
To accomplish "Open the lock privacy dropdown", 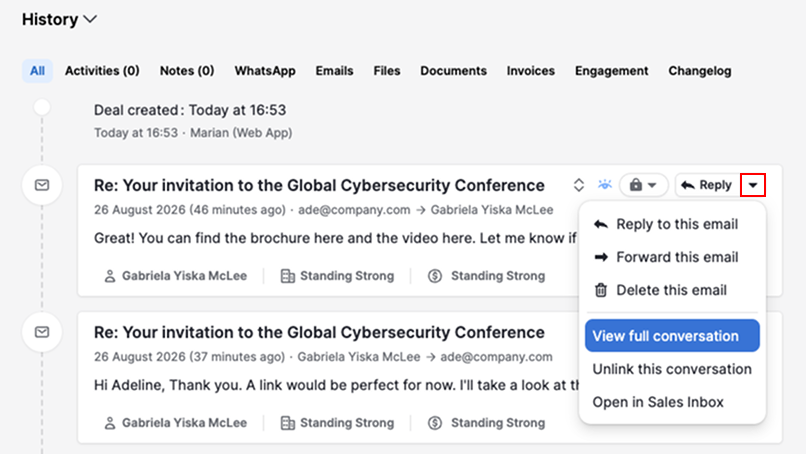I will [644, 185].
